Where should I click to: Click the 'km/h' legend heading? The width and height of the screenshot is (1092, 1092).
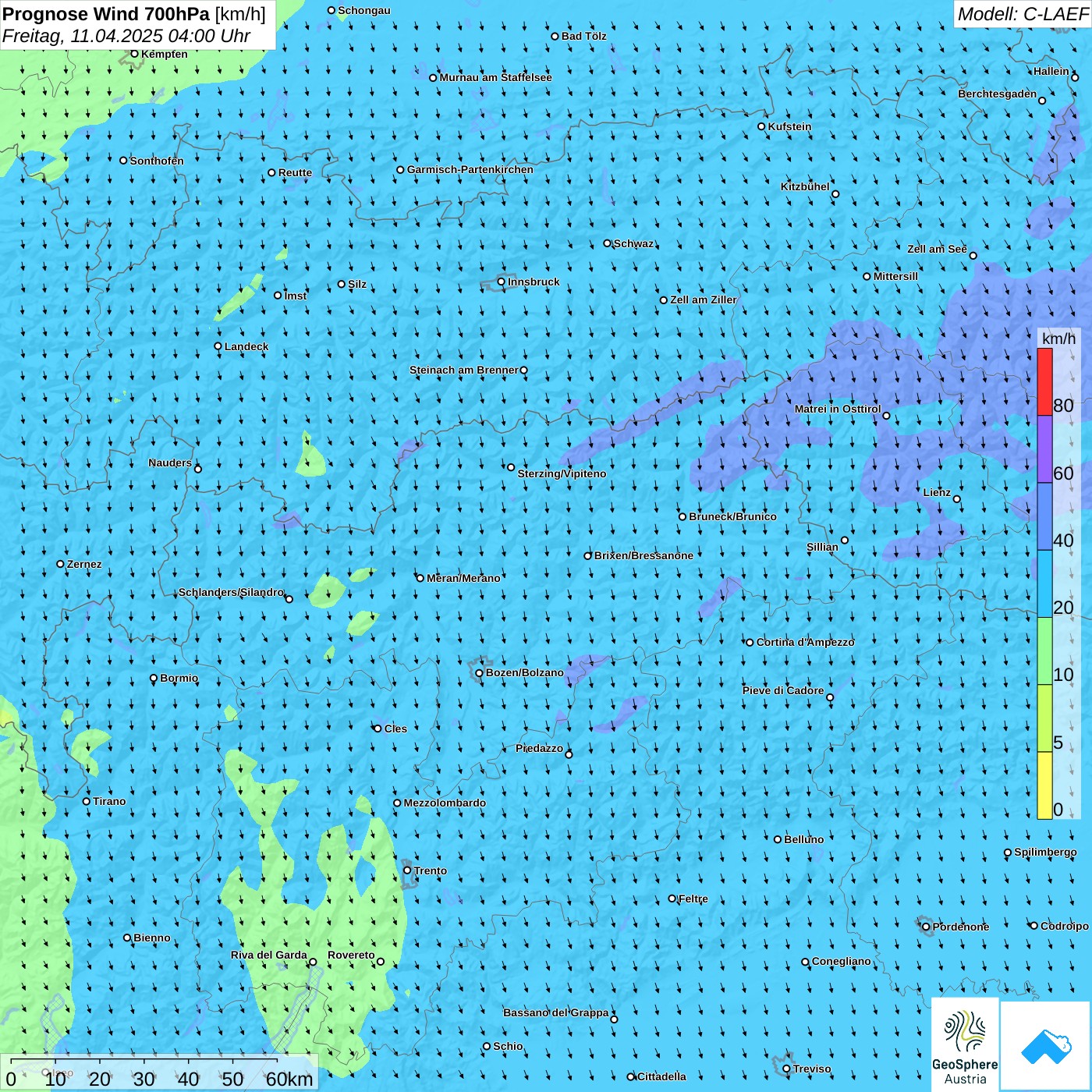point(1058,339)
